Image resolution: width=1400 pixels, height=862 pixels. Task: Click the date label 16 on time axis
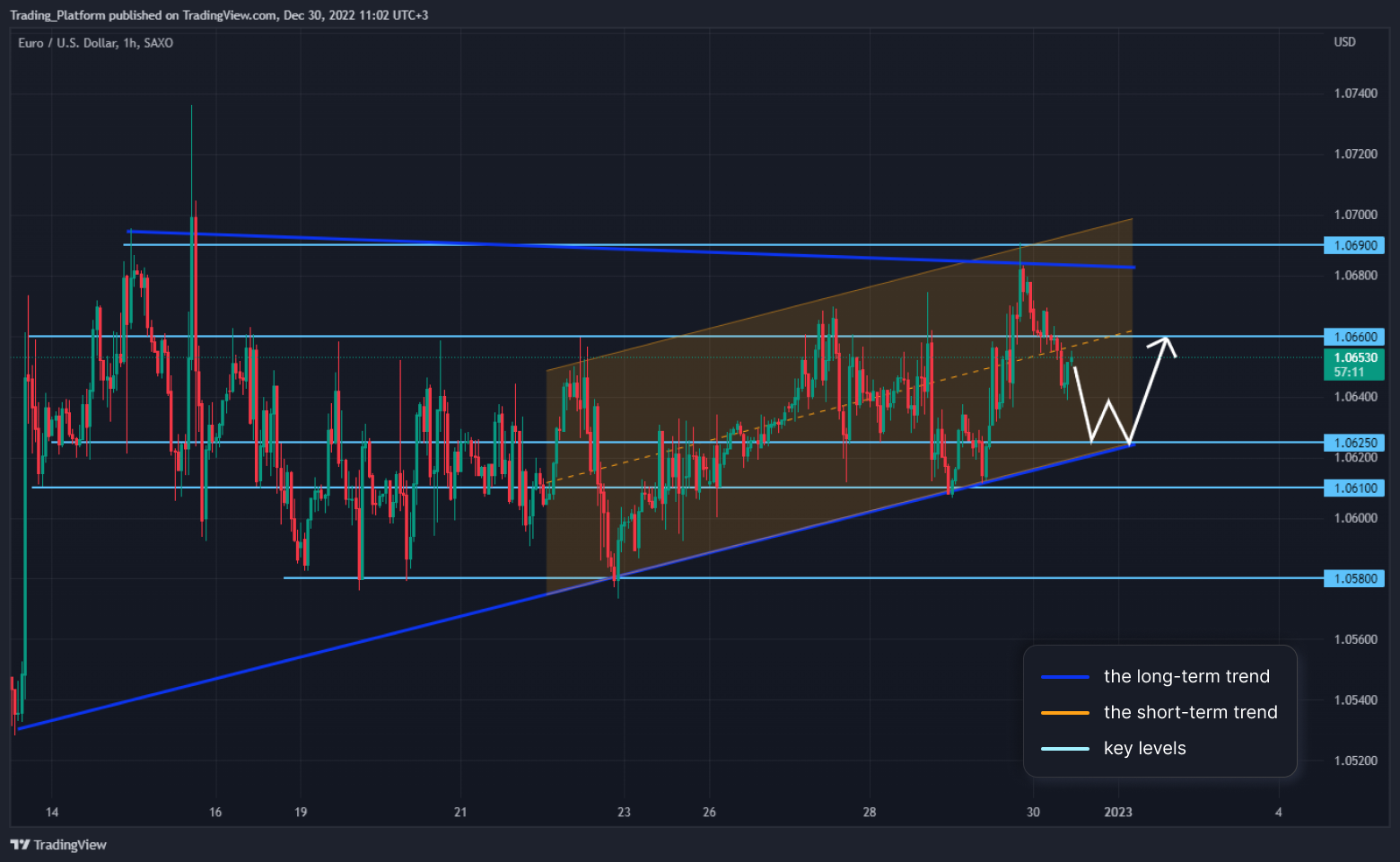click(215, 812)
